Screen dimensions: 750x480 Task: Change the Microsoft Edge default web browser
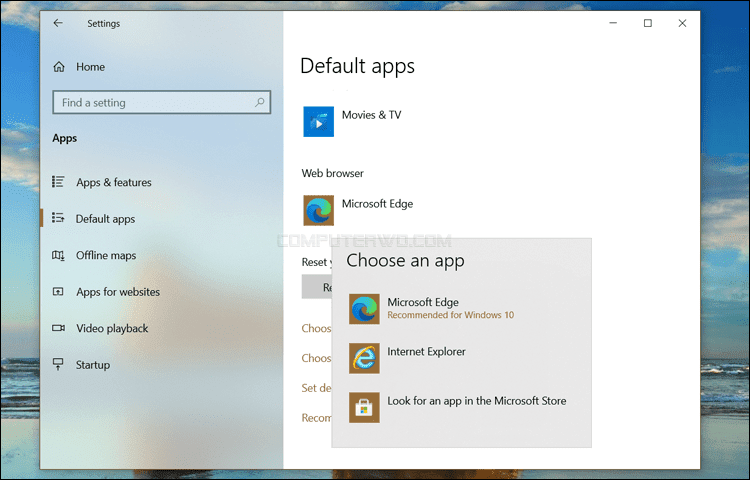click(377, 204)
